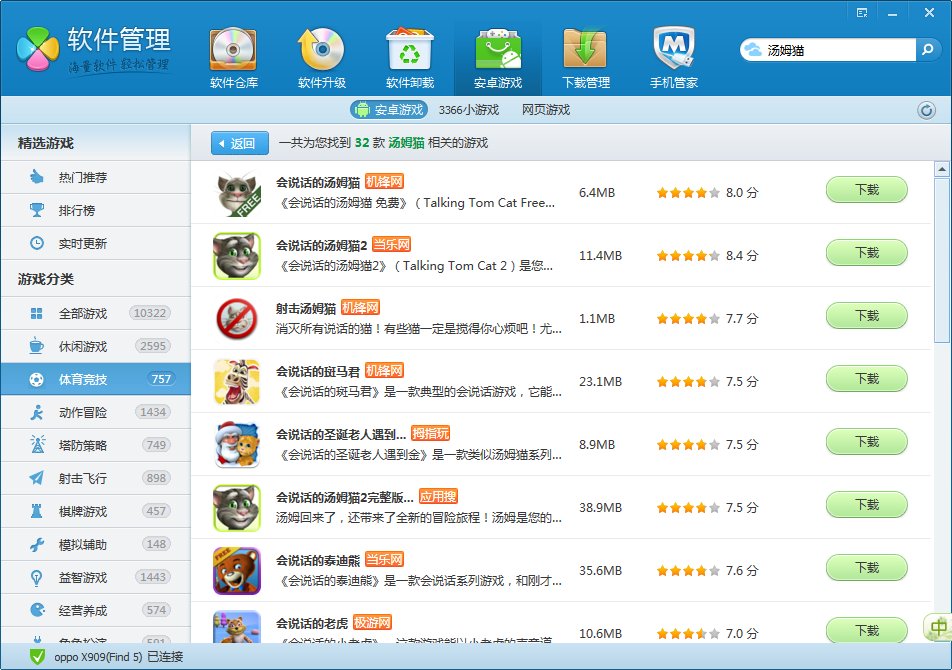Download 会说话的斑马君 game

coord(866,379)
